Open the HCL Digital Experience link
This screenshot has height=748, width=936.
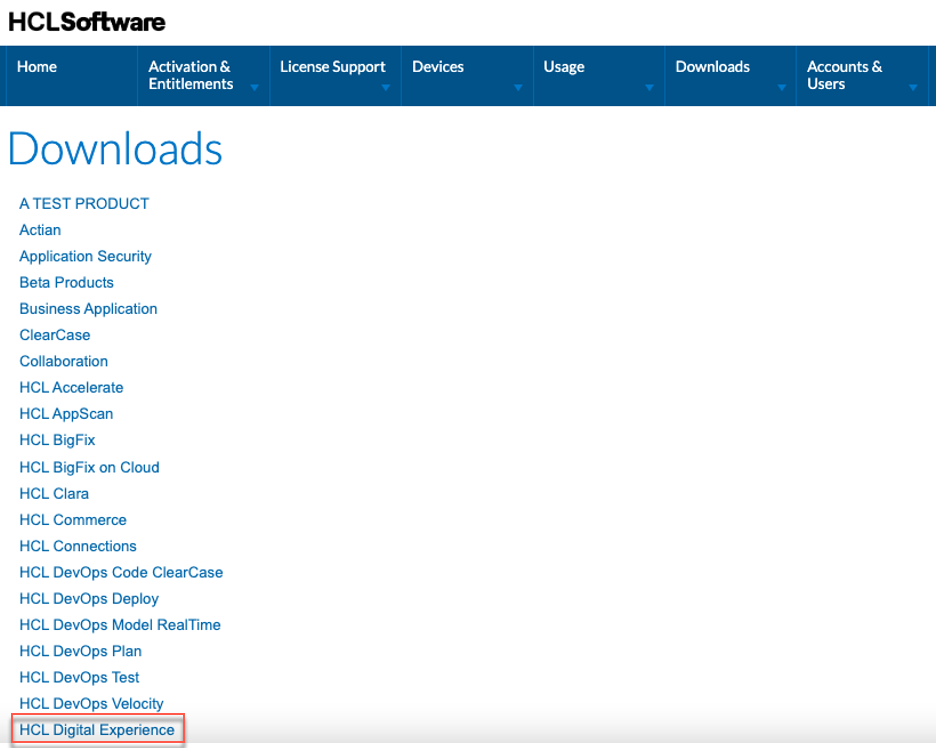tap(96, 729)
